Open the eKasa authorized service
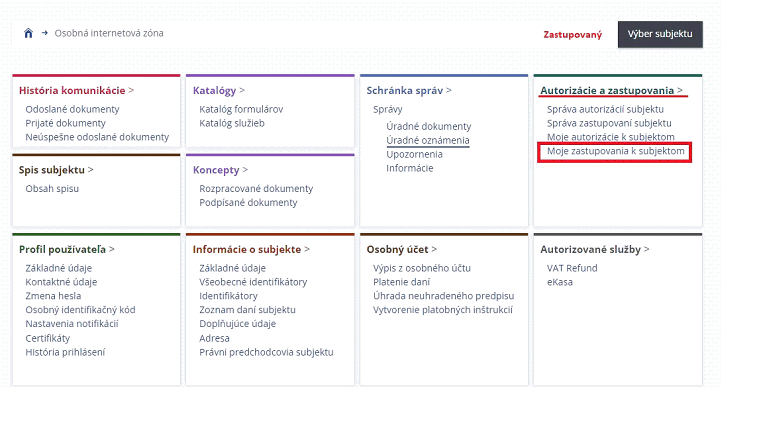 pos(560,282)
